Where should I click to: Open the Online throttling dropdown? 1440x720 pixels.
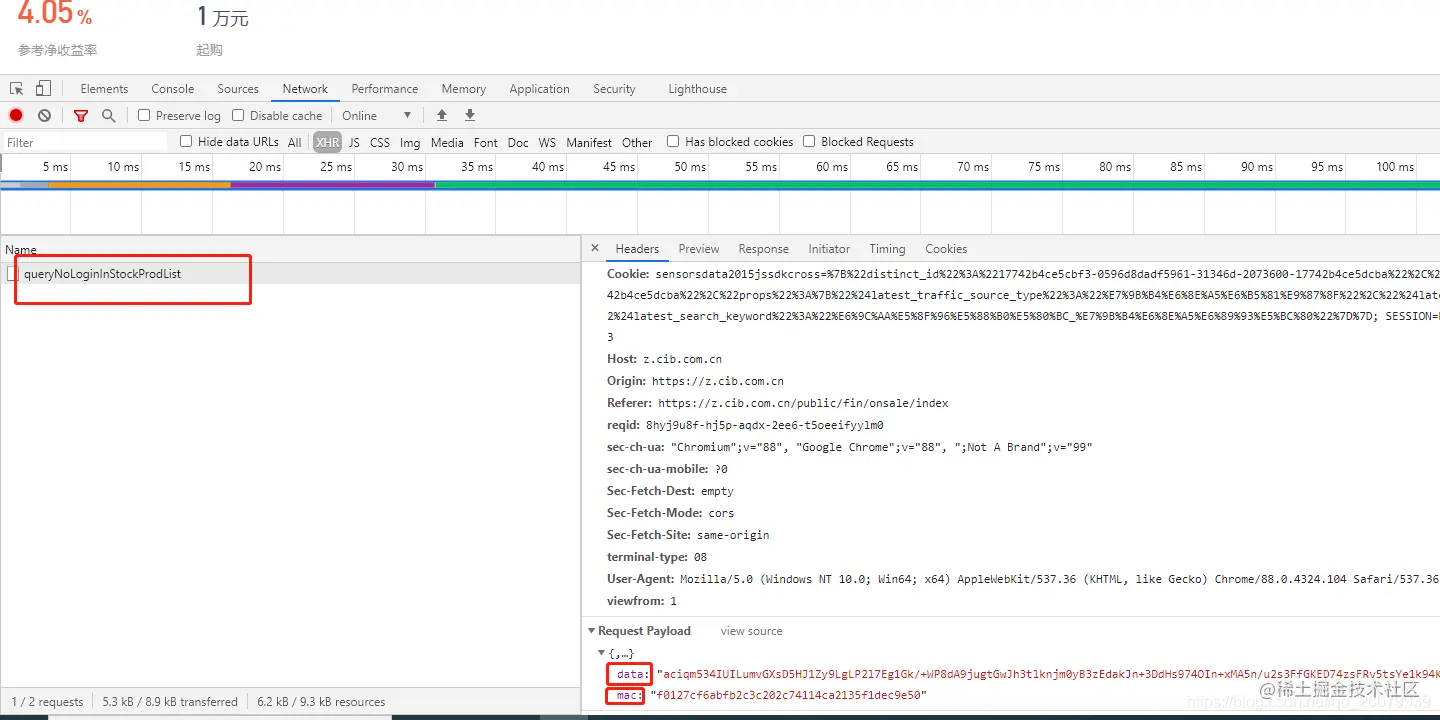[377, 115]
